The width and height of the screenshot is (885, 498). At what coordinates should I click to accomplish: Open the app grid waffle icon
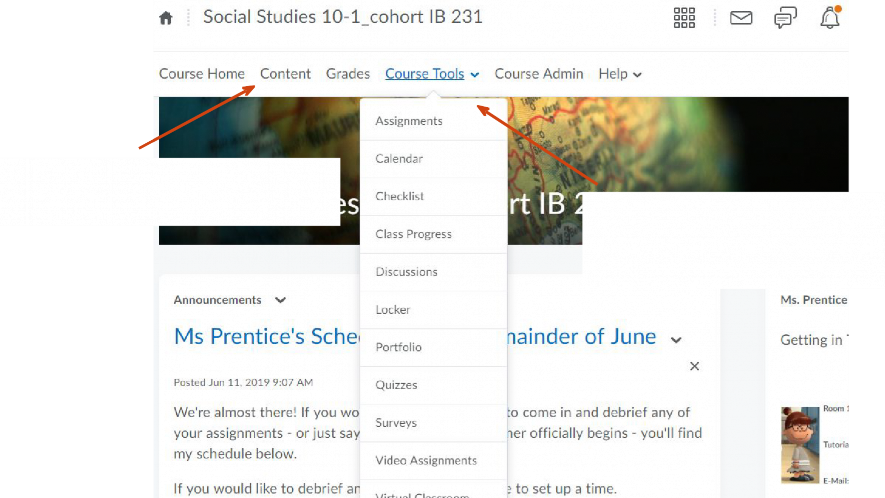pos(684,18)
